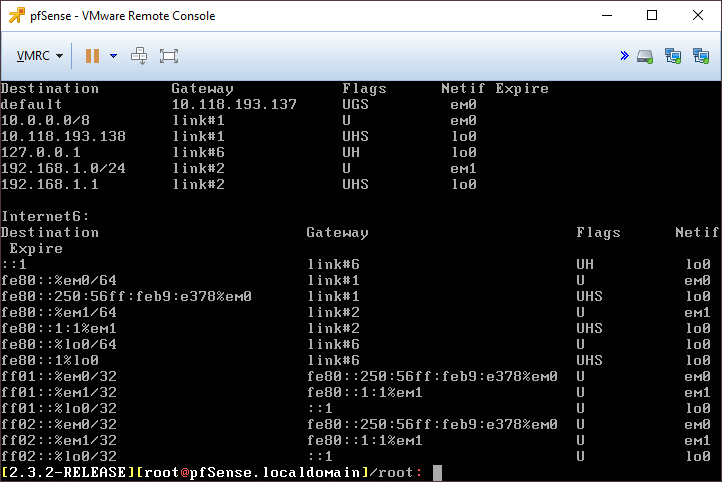Select the ::1 destination entry
This screenshot has height=482, width=722.
point(14,264)
